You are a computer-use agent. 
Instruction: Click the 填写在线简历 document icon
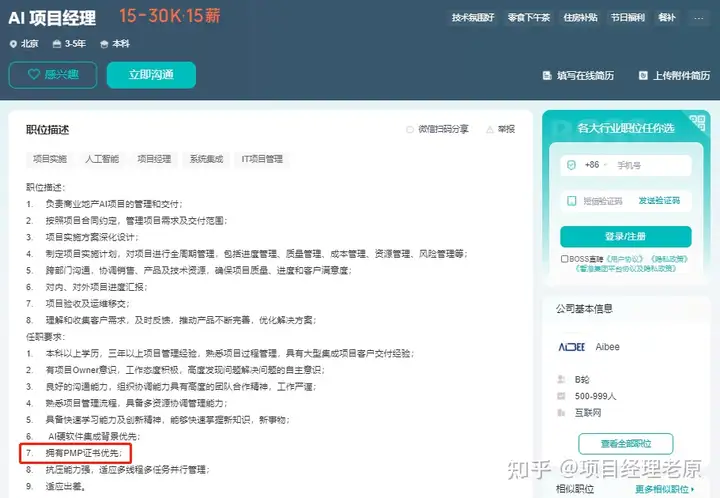point(547,75)
